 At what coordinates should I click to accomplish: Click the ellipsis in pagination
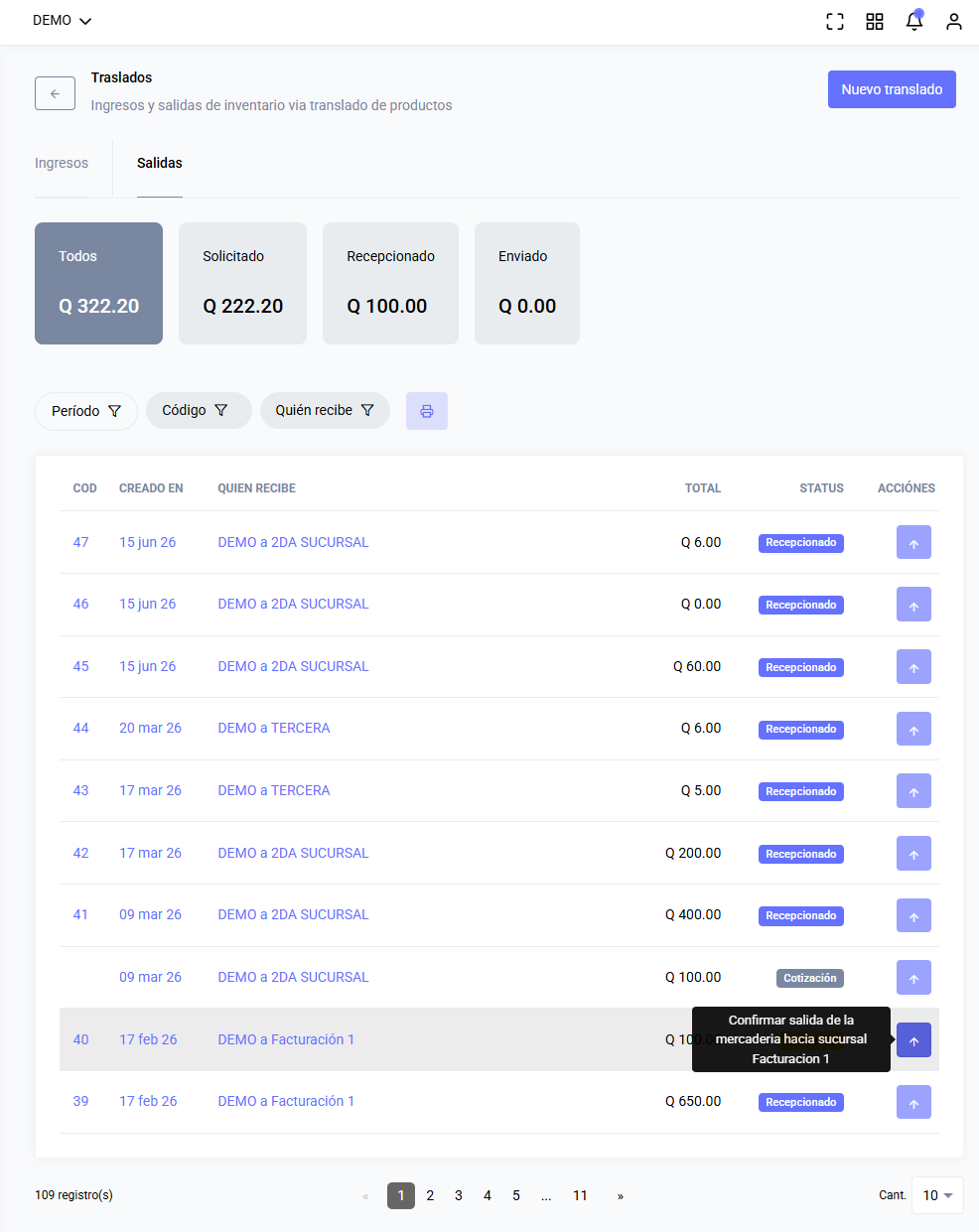[546, 1196]
